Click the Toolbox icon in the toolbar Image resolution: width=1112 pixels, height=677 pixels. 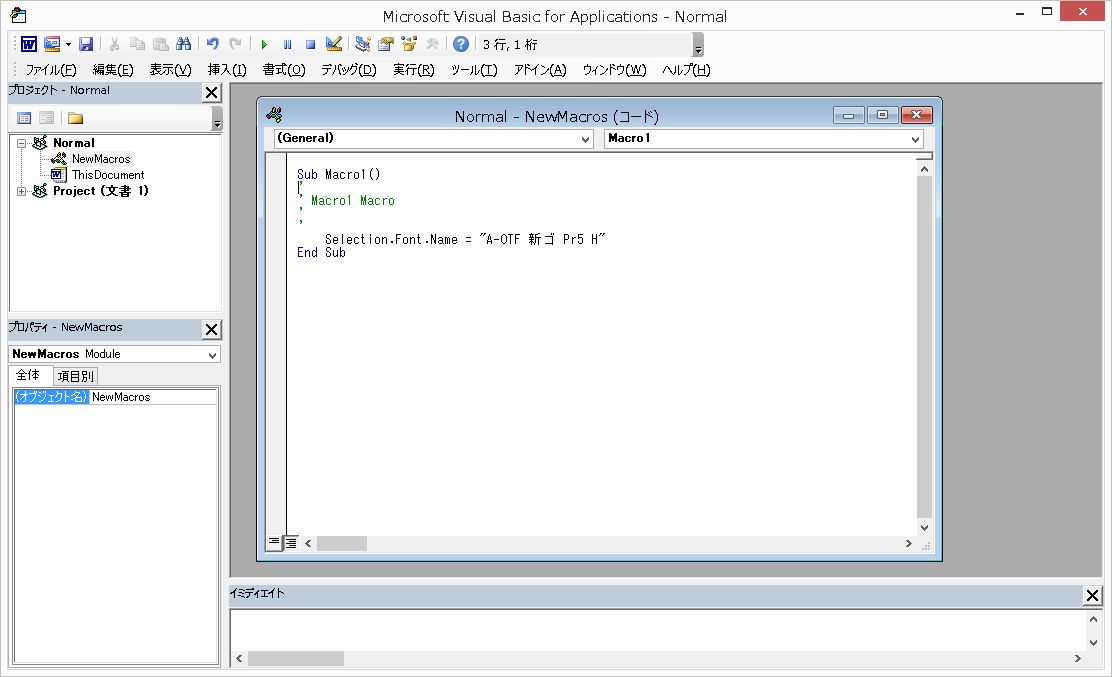[432, 44]
